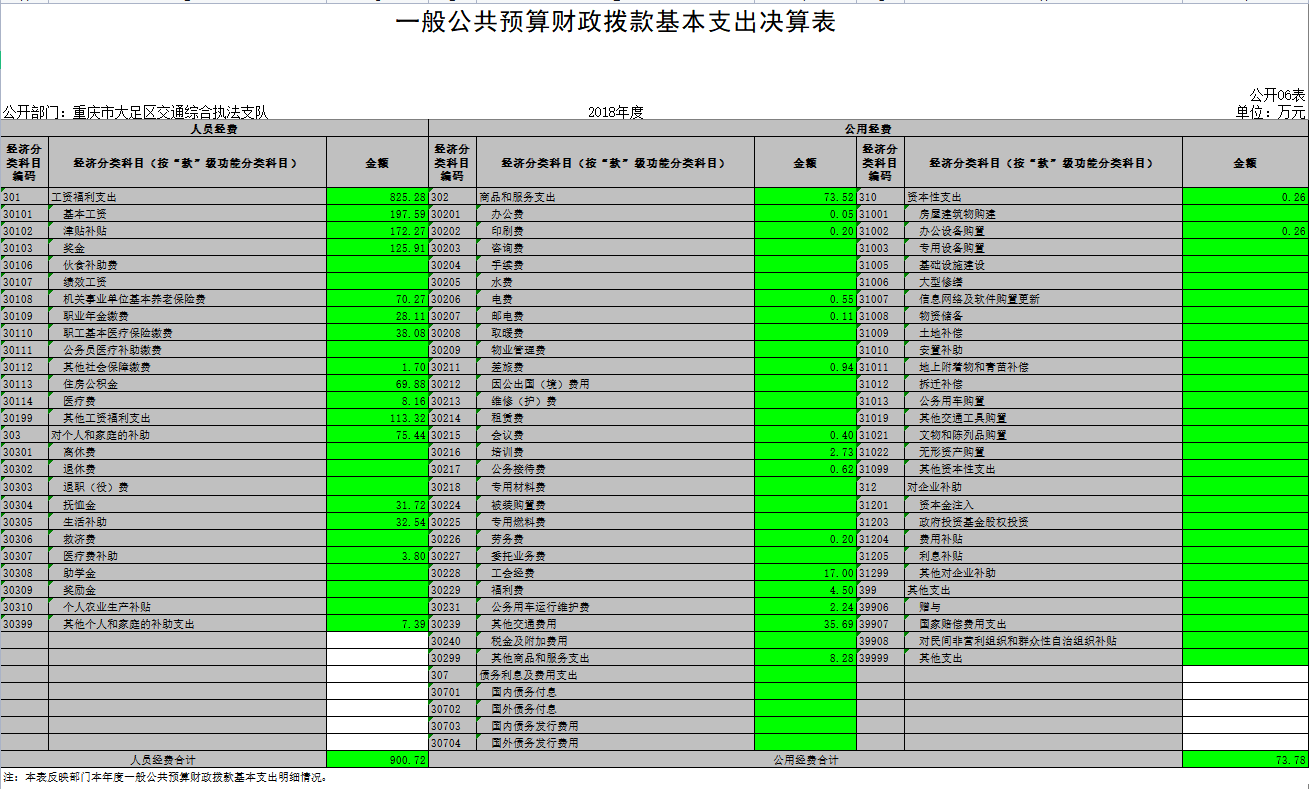Click the 2018年度 cell
The image size is (1309, 789).
615,113
